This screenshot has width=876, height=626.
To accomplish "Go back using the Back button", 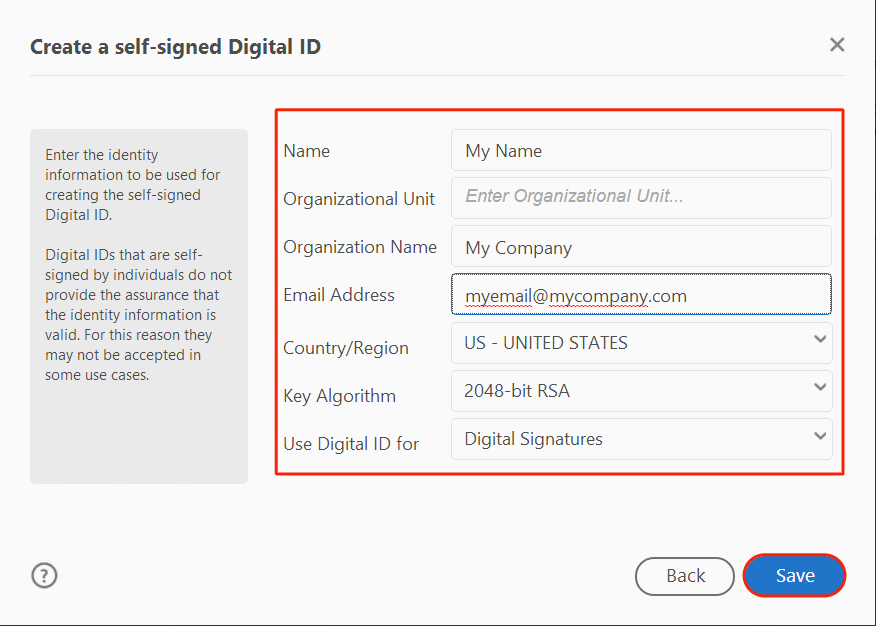I will 685,576.
